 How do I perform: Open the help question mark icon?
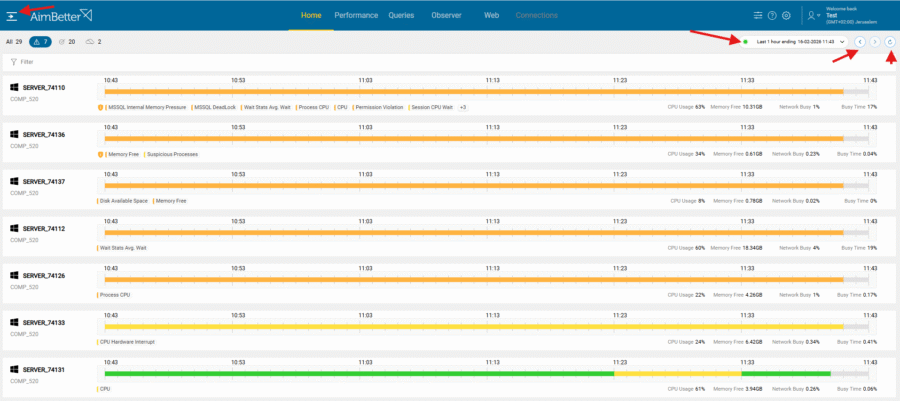point(772,16)
